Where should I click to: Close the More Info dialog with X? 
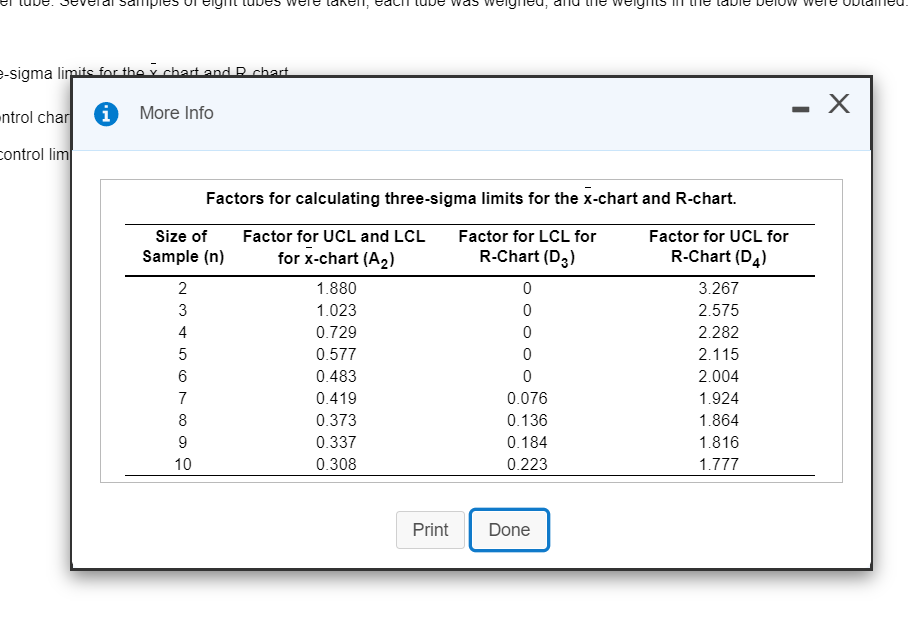839,104
